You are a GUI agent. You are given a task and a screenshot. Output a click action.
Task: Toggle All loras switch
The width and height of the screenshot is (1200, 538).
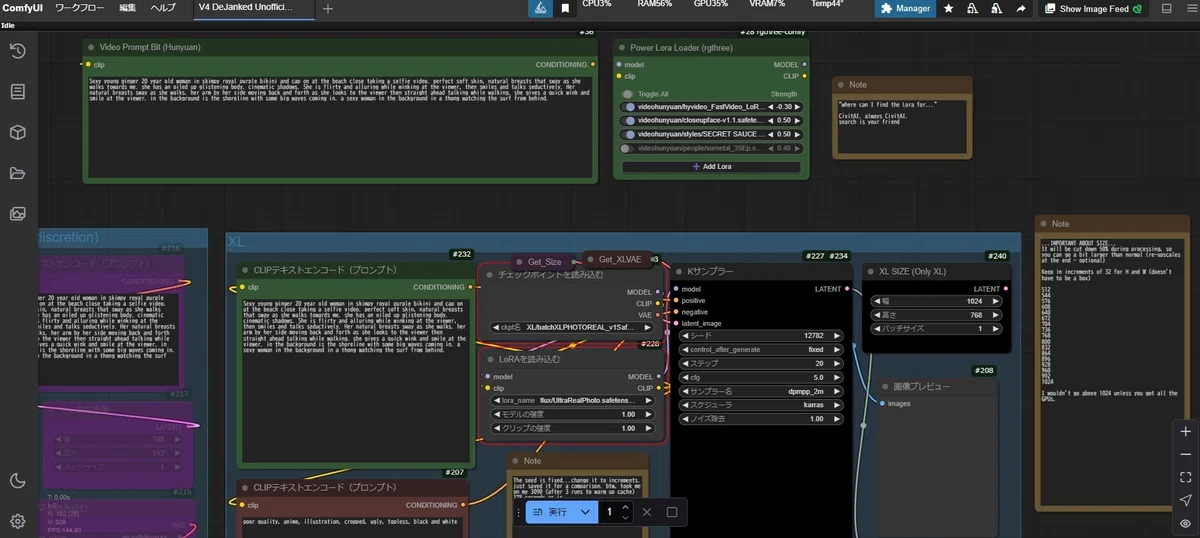coord(629,94)
